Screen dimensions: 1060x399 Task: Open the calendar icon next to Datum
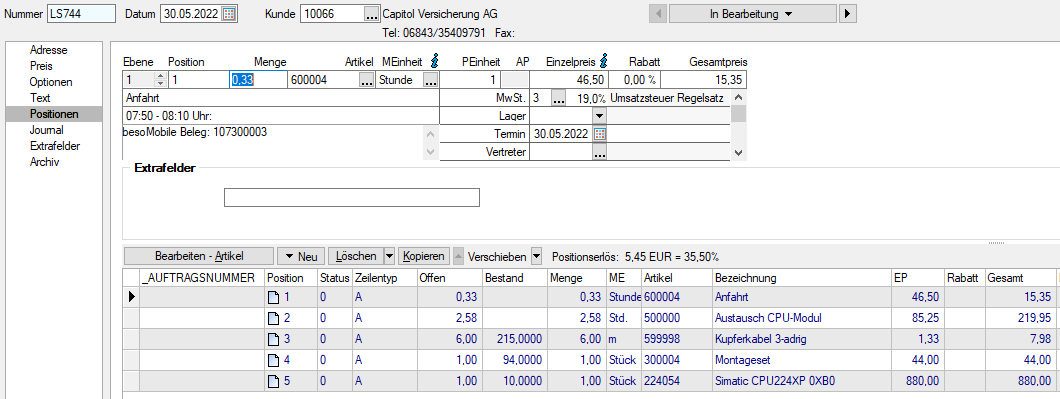tap(230, 13)
